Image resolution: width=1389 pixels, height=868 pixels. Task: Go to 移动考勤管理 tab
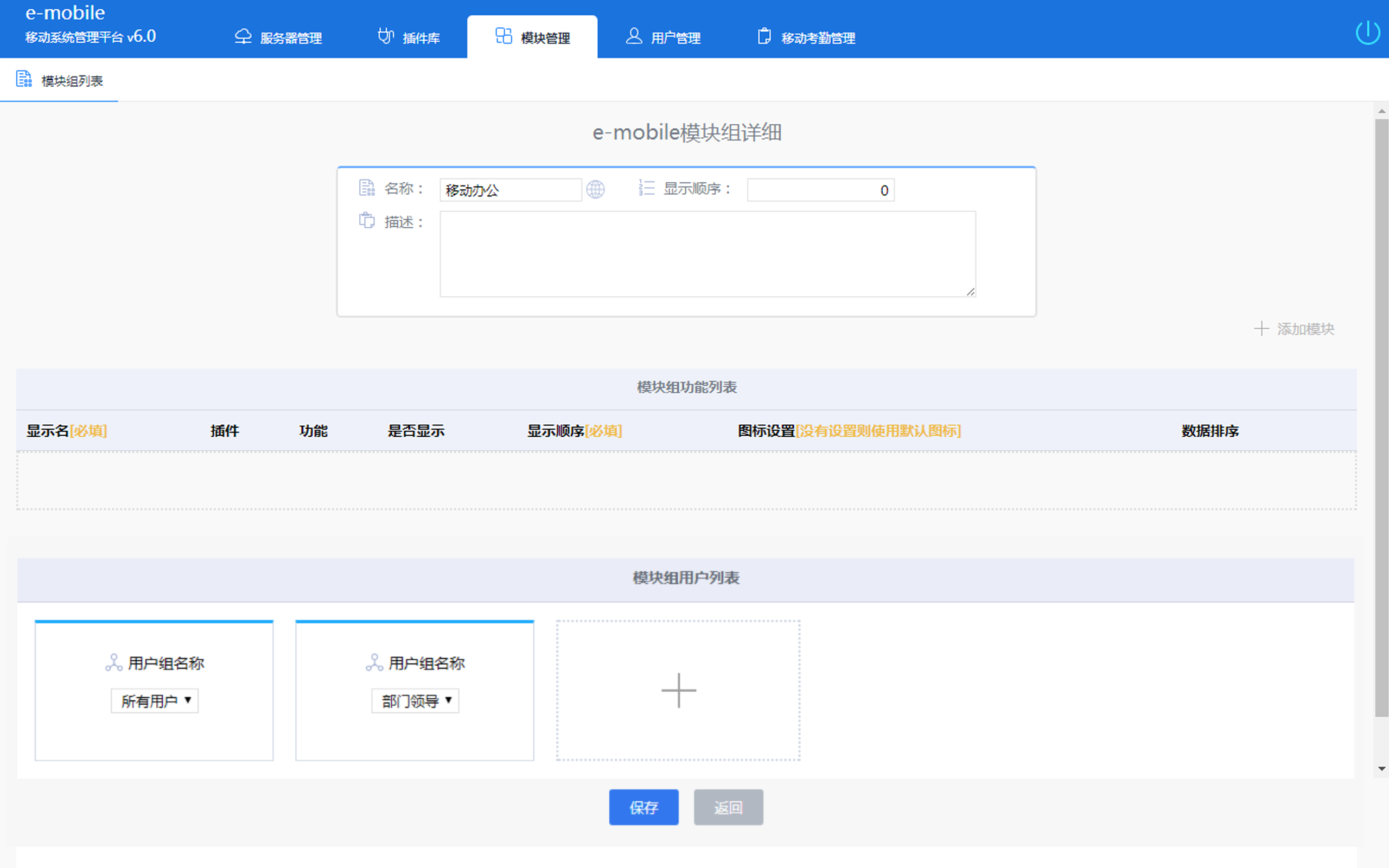pos(806,37)
